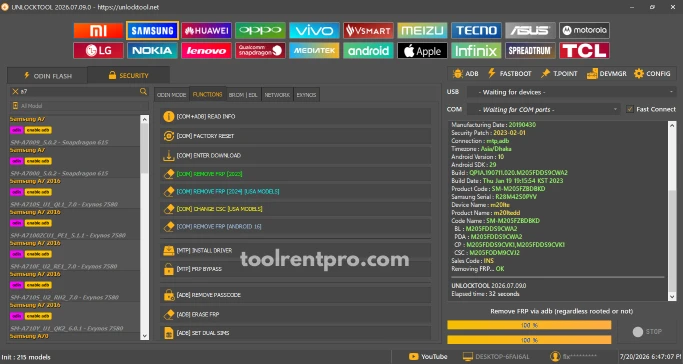Switch to the ODIN FLASH tab
683x364 pixels.
pos(47,75)
